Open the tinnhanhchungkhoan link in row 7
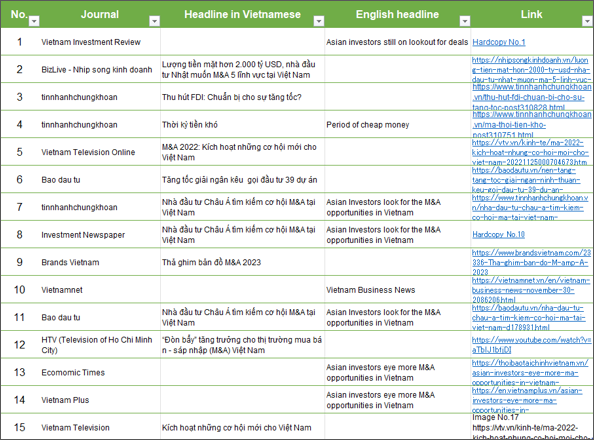 point(530,207)
